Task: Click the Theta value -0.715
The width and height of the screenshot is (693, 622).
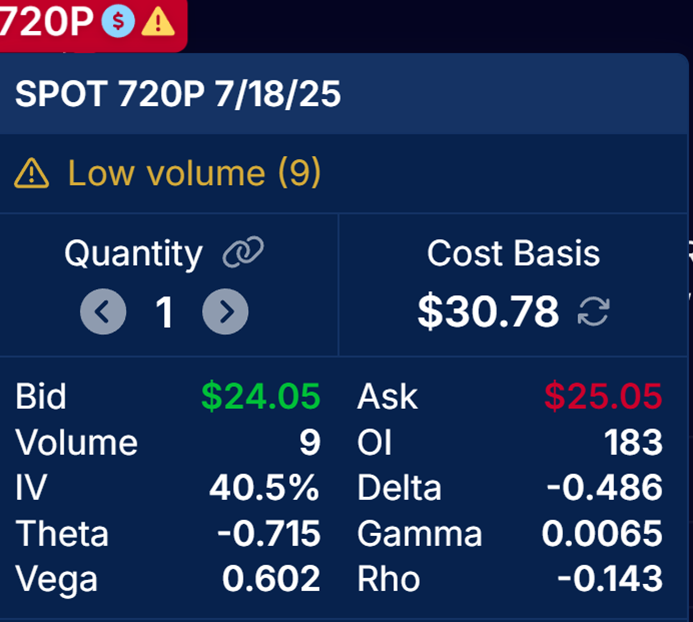Action: (269, 534)
